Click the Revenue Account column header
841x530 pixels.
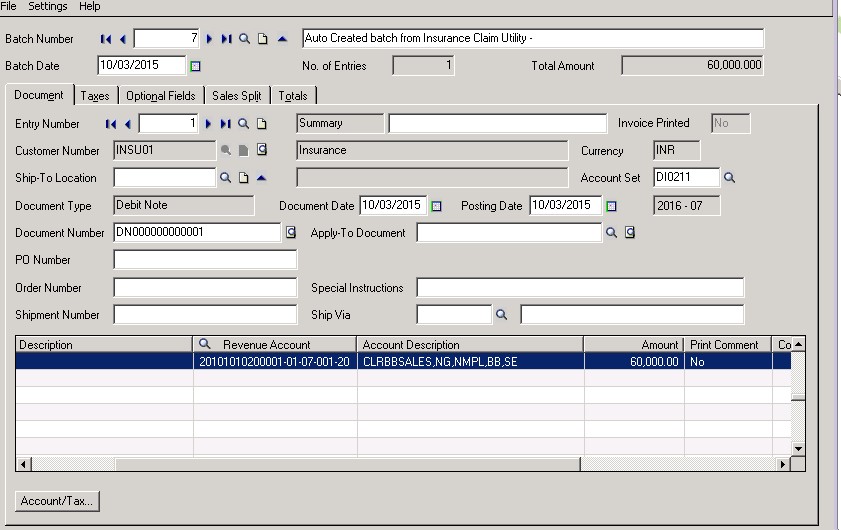click(266, 345)
